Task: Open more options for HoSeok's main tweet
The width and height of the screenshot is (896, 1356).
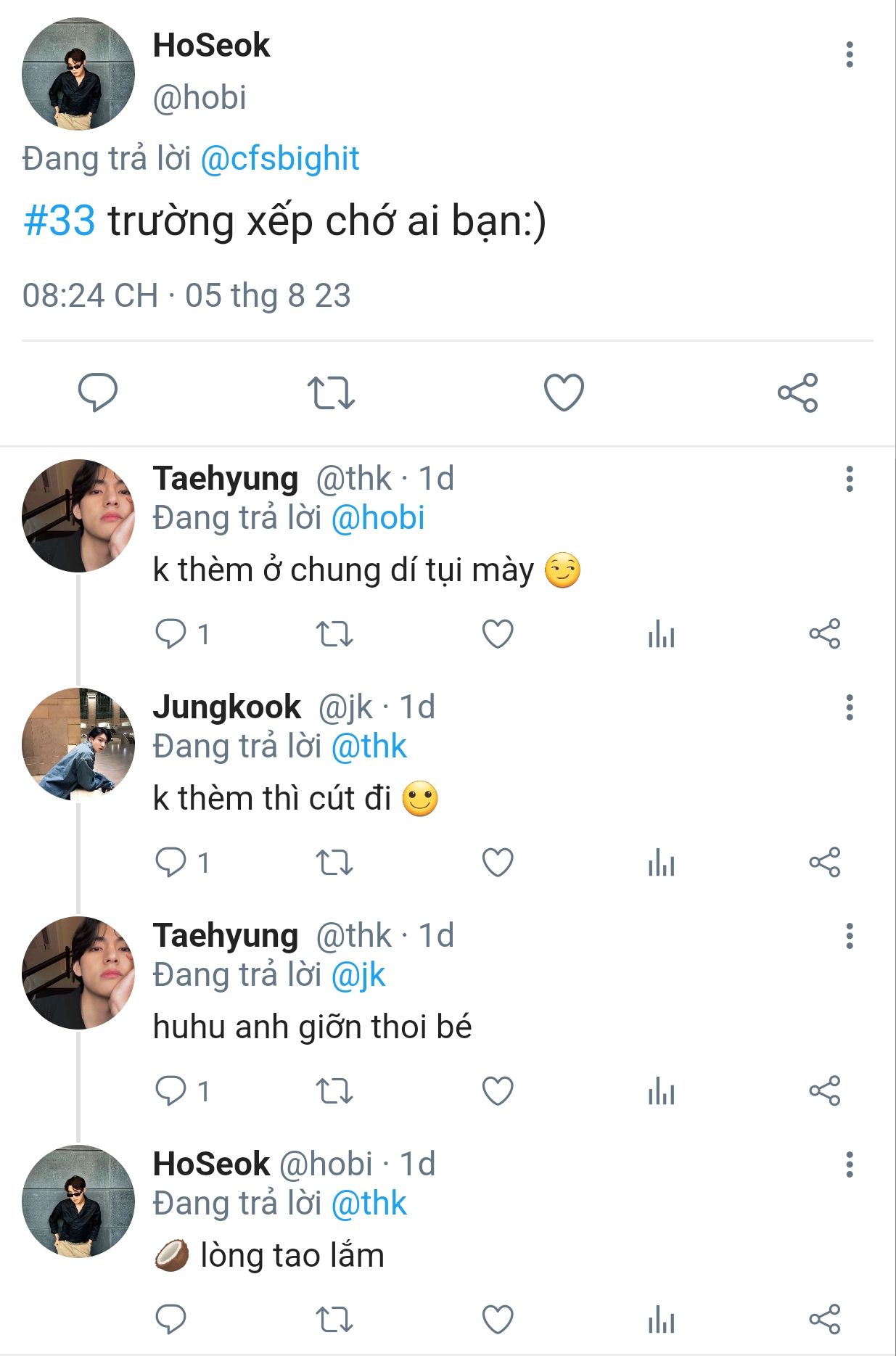Action: click(x=849, y=54)
